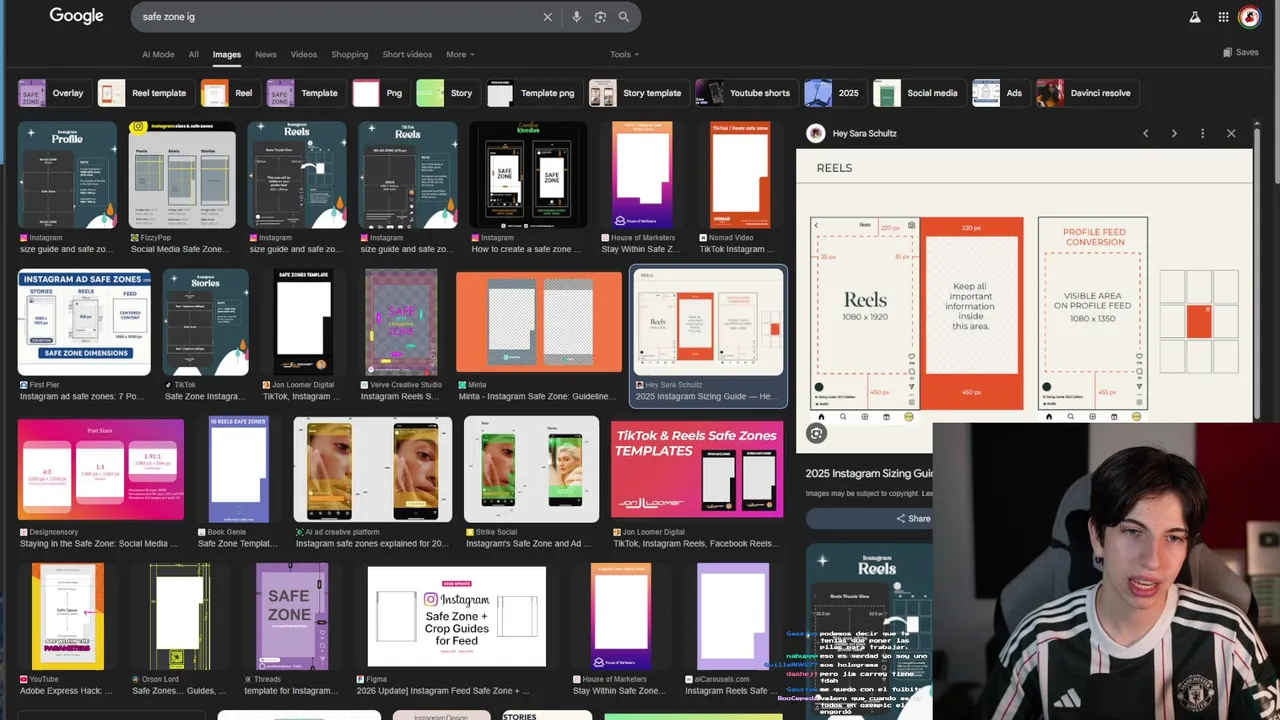Open AI ad creative platform thumbnail
Viewport: 1280px width, 720px height.
(372, 469)
